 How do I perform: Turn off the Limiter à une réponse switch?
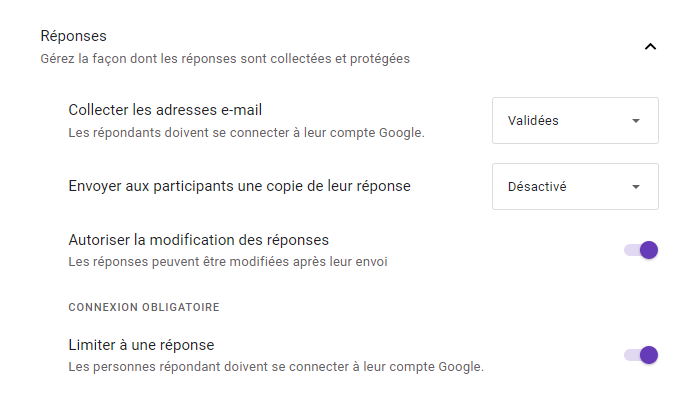click(641, 354)
